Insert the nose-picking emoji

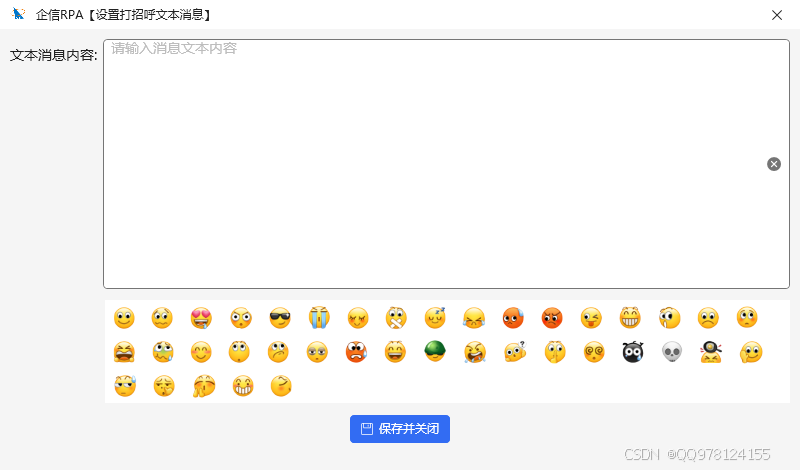164,386
